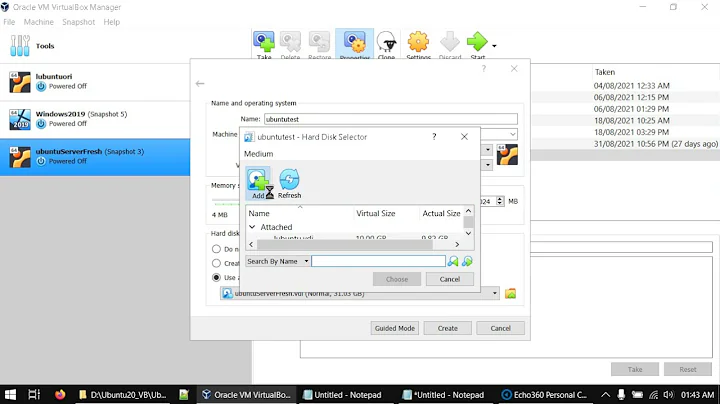Open snapshot Properties toolbar icon
The height and width of the screenshot is (404, 720).
(x=354, y=44)
